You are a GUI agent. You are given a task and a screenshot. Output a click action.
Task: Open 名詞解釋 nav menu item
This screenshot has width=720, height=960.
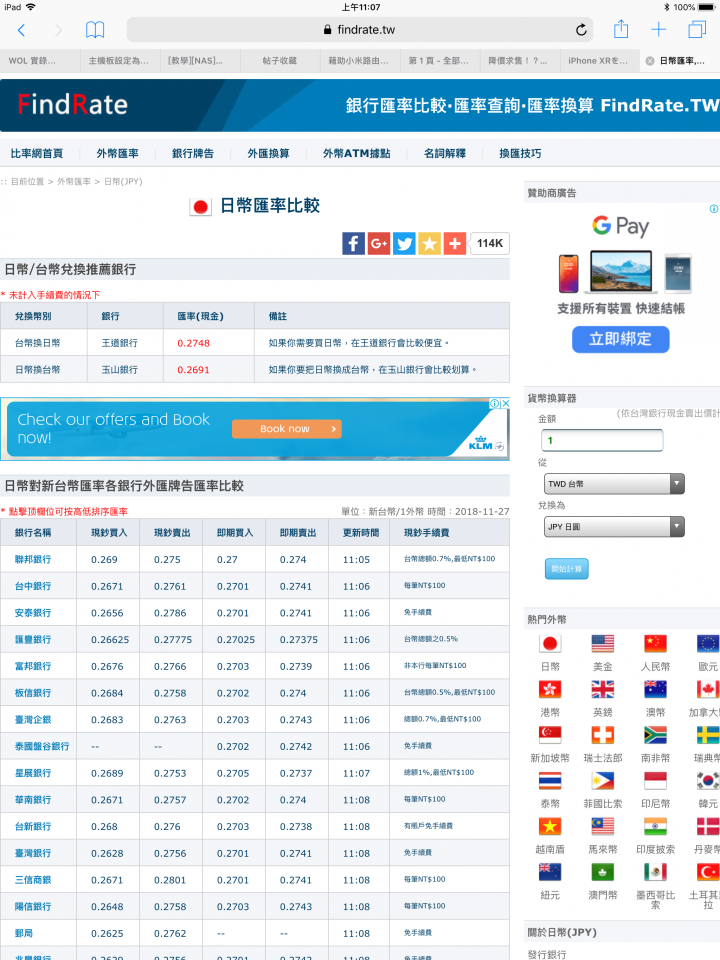click(x=444, y=153)
